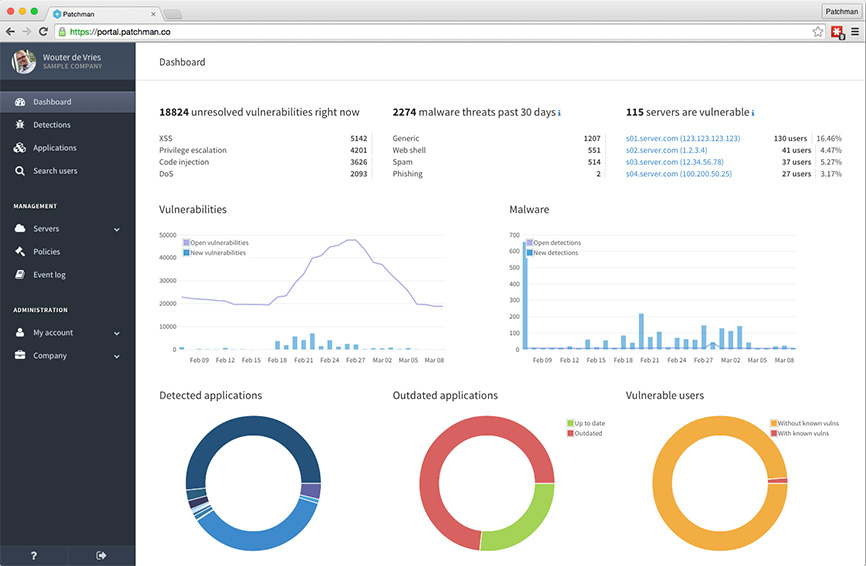Select the Policies gavel icon
The width and height of the screenshot is (866, 566).
point(20,252)
